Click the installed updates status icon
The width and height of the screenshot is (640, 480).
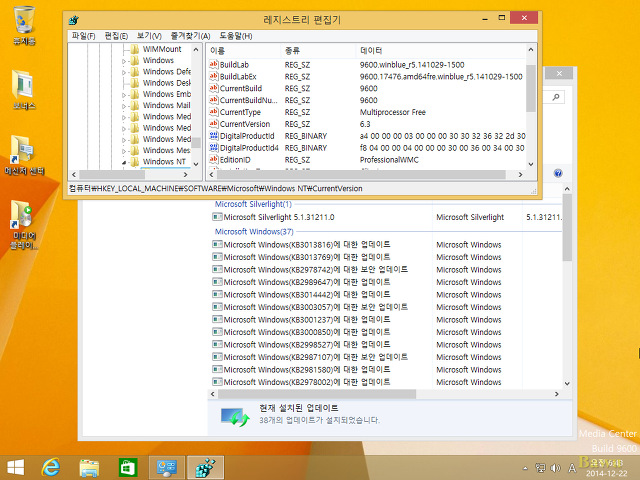(235, 417)
